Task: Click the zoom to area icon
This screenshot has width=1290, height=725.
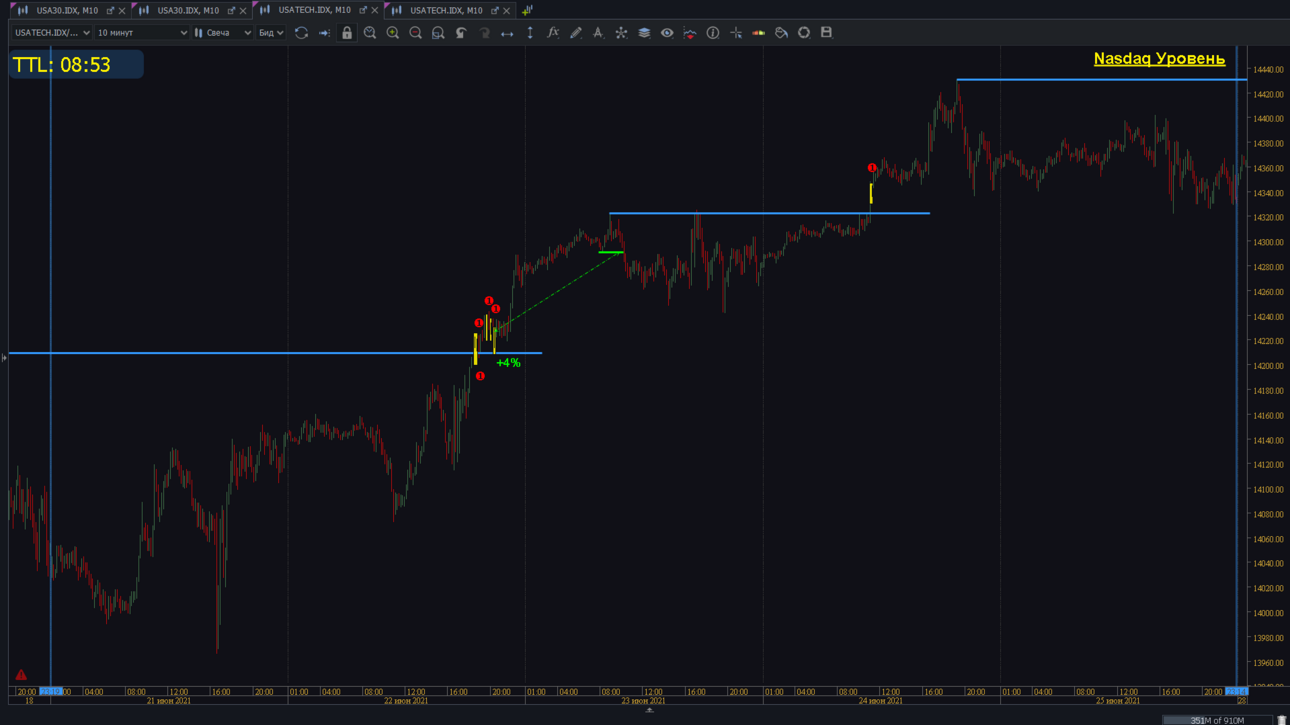Action: click(x=438, y=33)
